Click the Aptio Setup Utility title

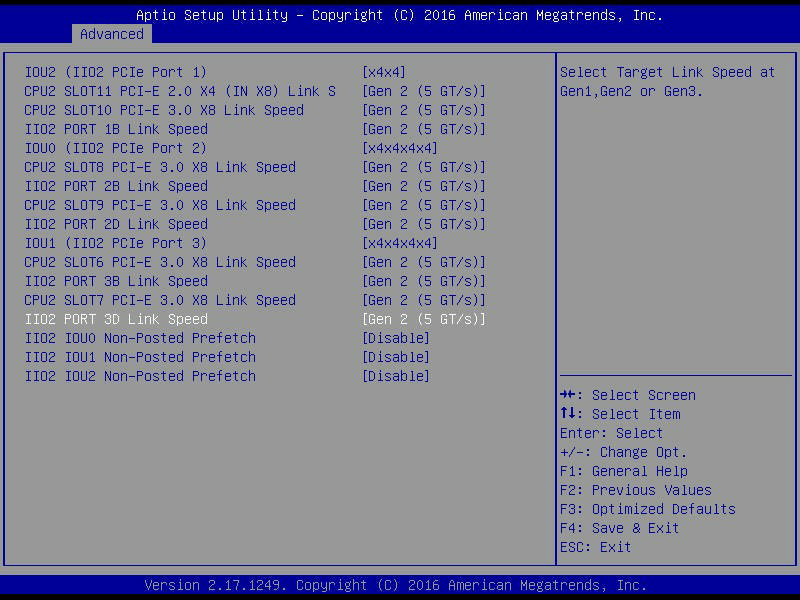(x=399, y=15)
